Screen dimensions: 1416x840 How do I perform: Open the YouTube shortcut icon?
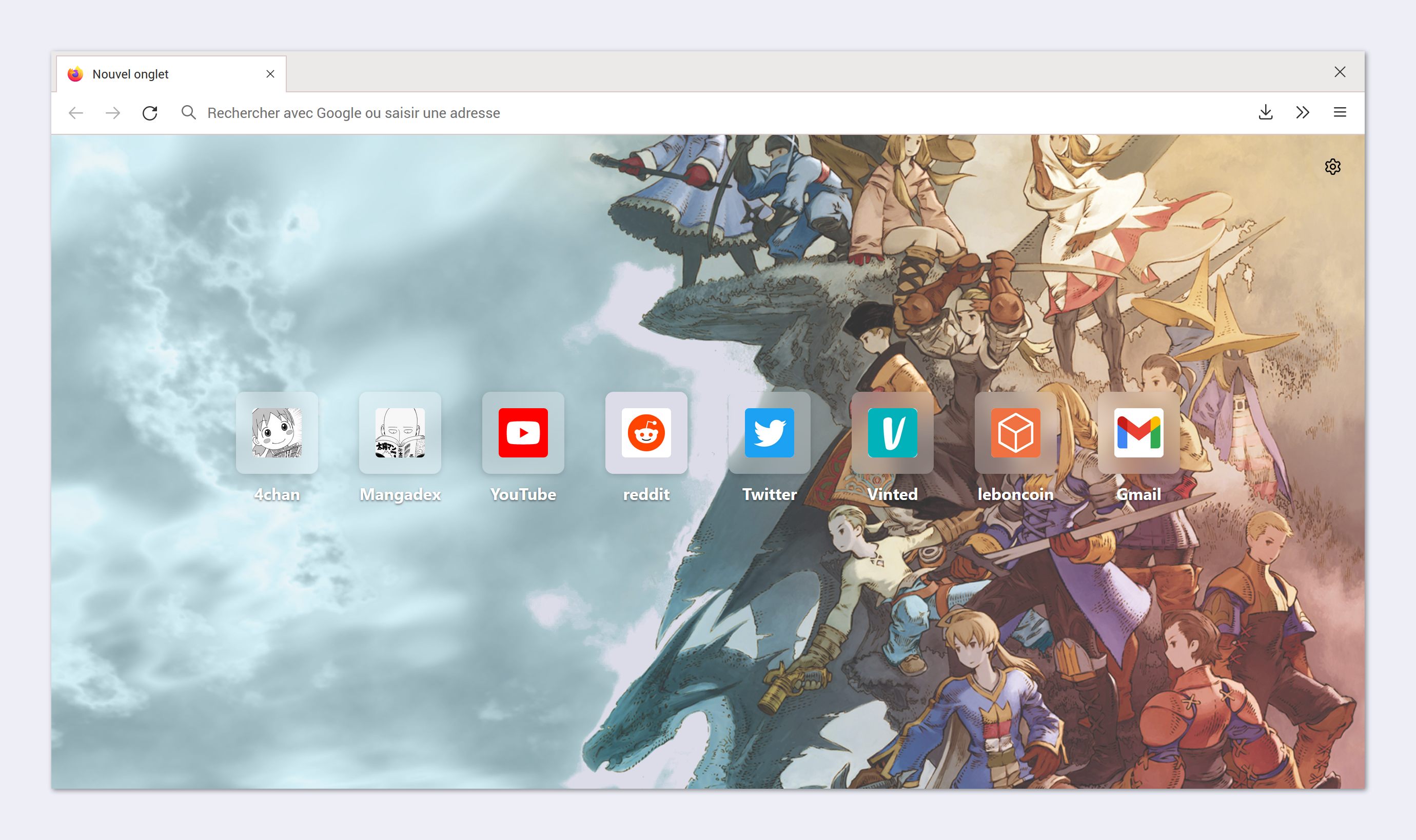[523, 432]
